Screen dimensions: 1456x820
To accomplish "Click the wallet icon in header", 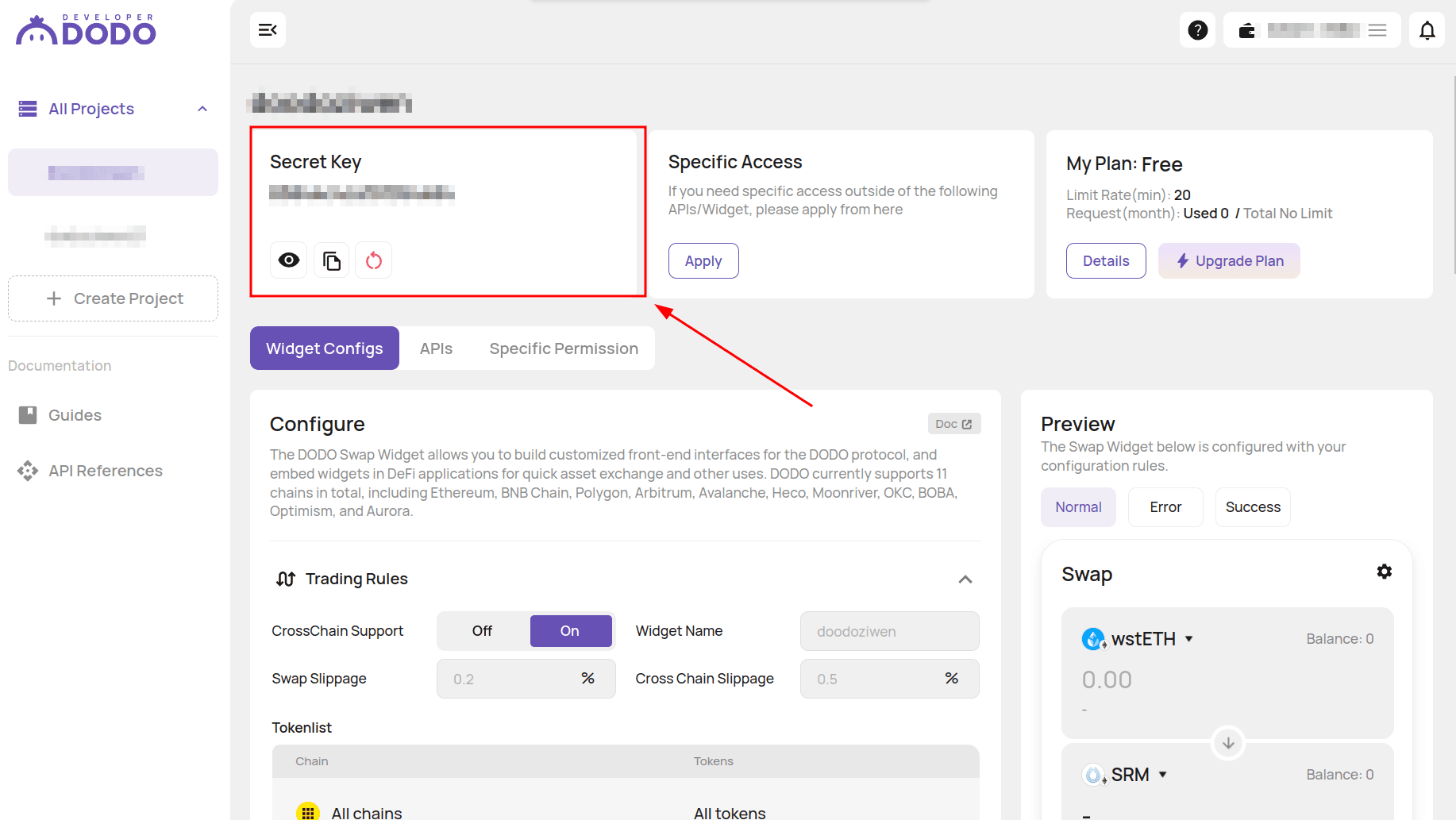I will click(1247, 30).
